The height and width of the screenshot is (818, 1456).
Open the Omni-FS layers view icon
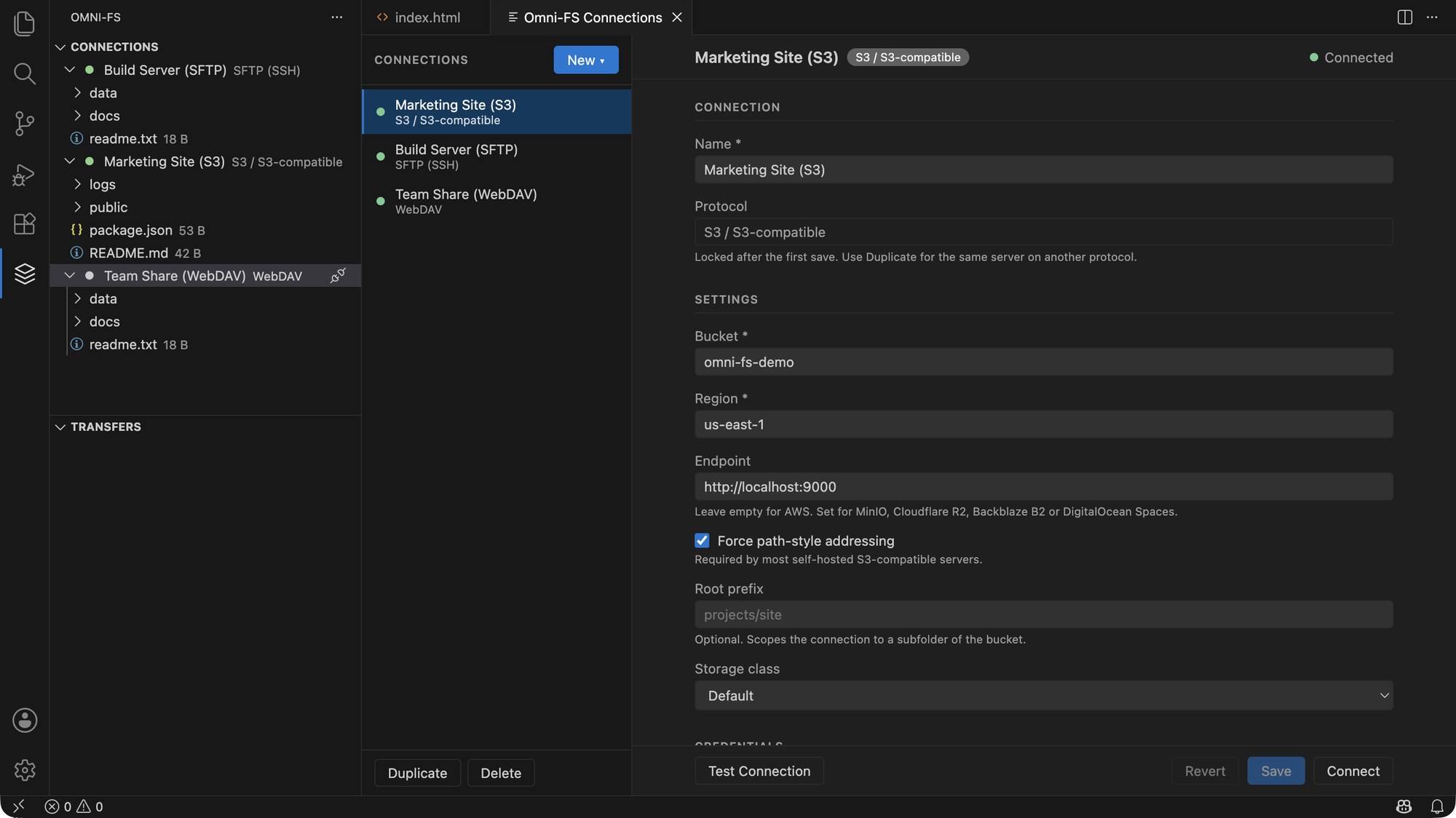[x=25, y=274]
